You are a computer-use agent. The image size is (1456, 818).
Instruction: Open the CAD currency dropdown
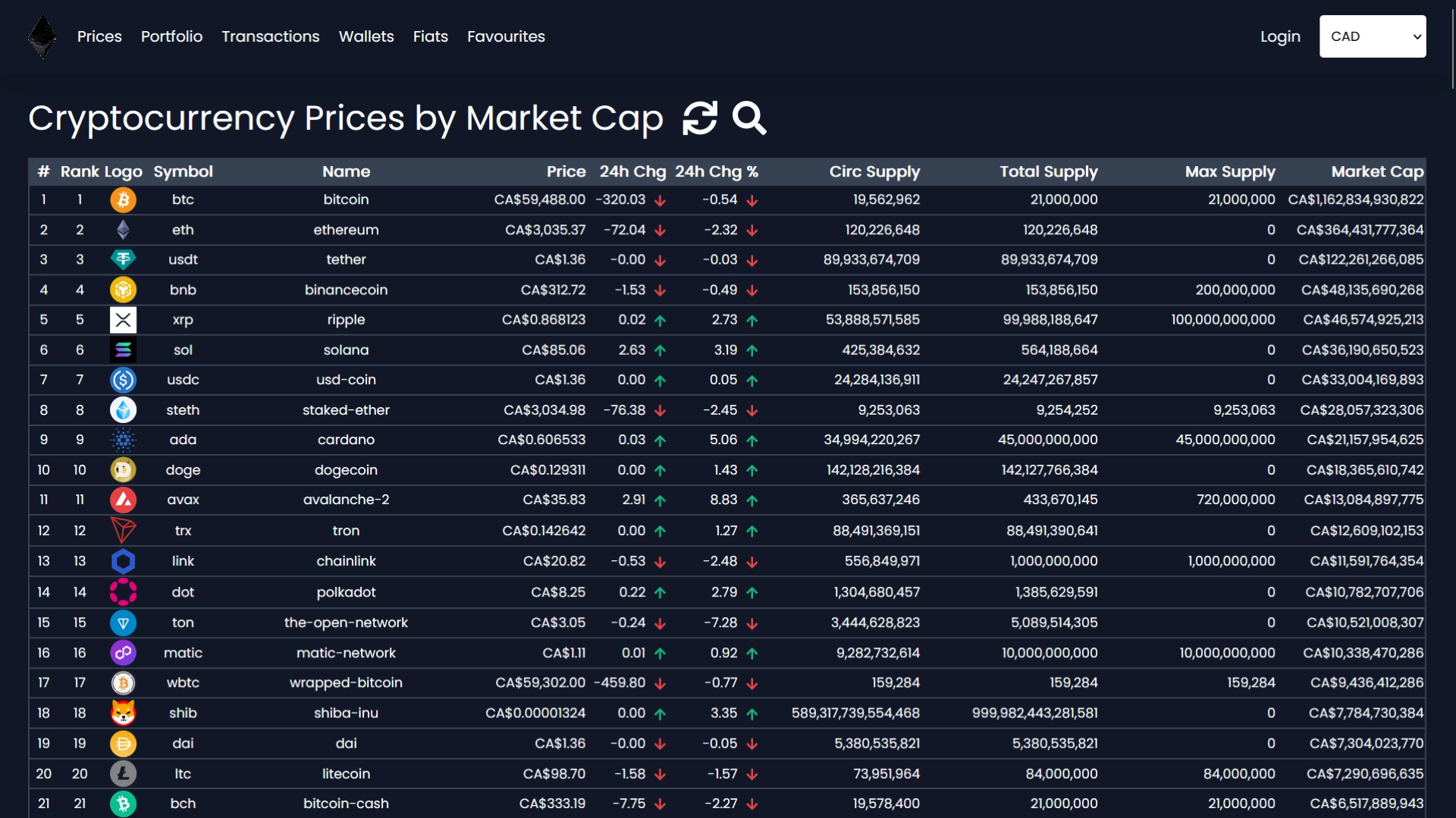pyautogui.click(x=1373, y=36)
